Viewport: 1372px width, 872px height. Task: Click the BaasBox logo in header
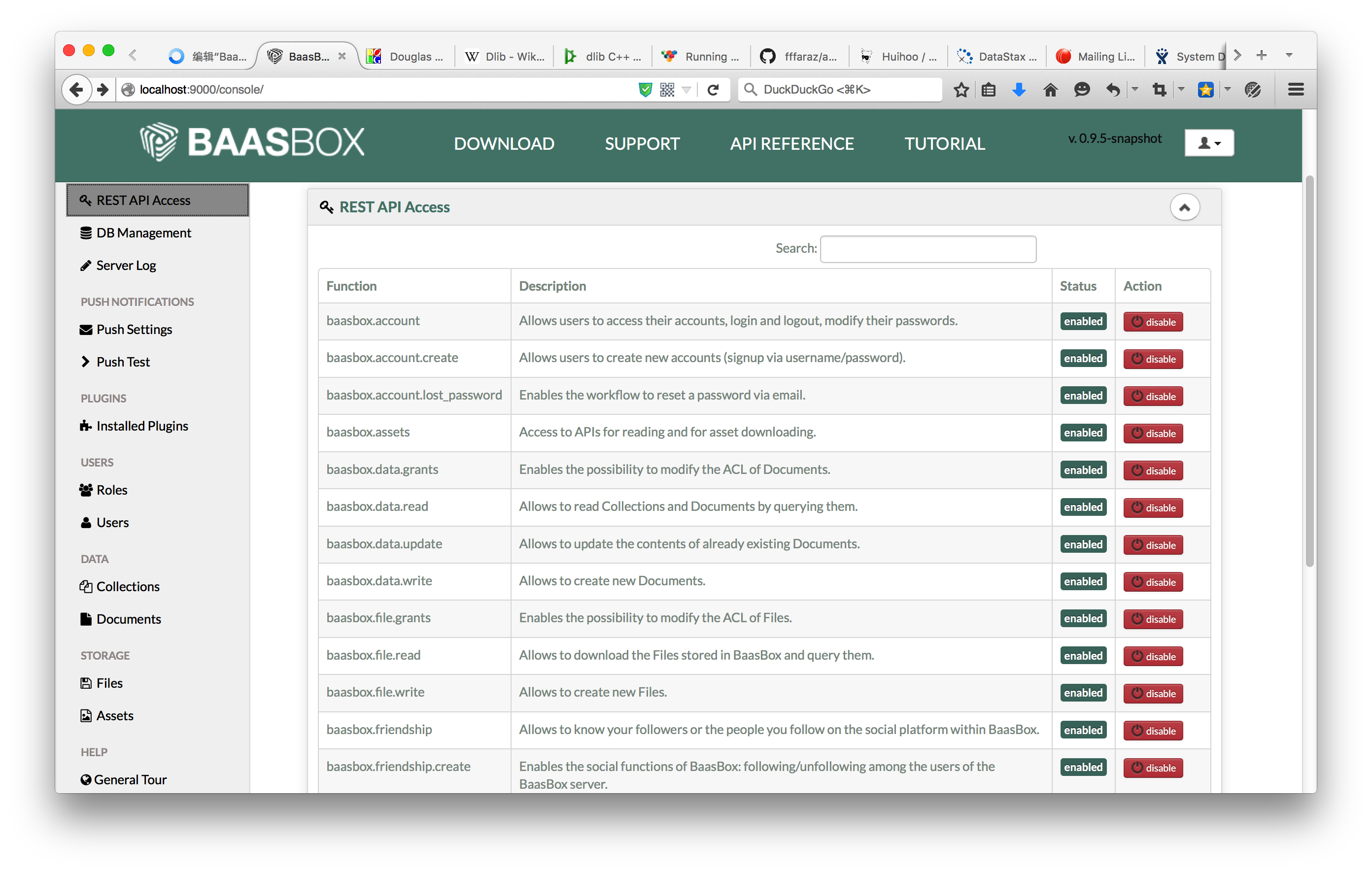[x=252, y=142]
